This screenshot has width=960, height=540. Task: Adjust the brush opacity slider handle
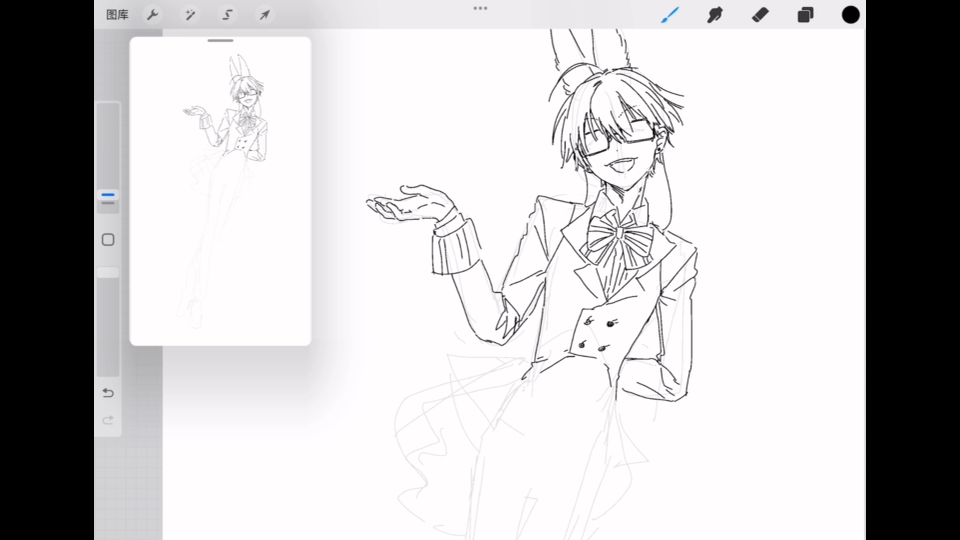(108, 272)
